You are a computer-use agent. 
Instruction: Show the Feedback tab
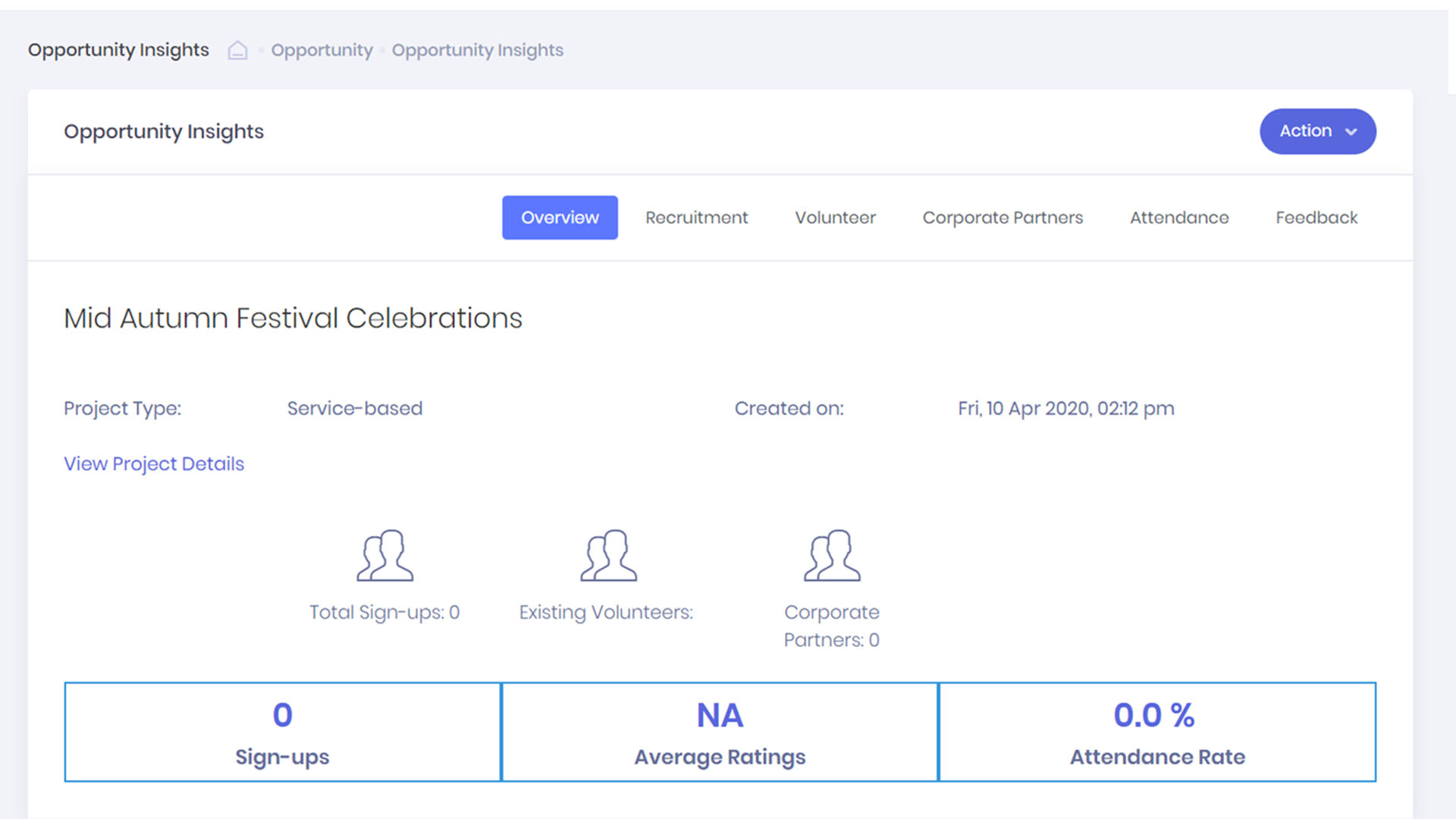tap(1316, 218)
